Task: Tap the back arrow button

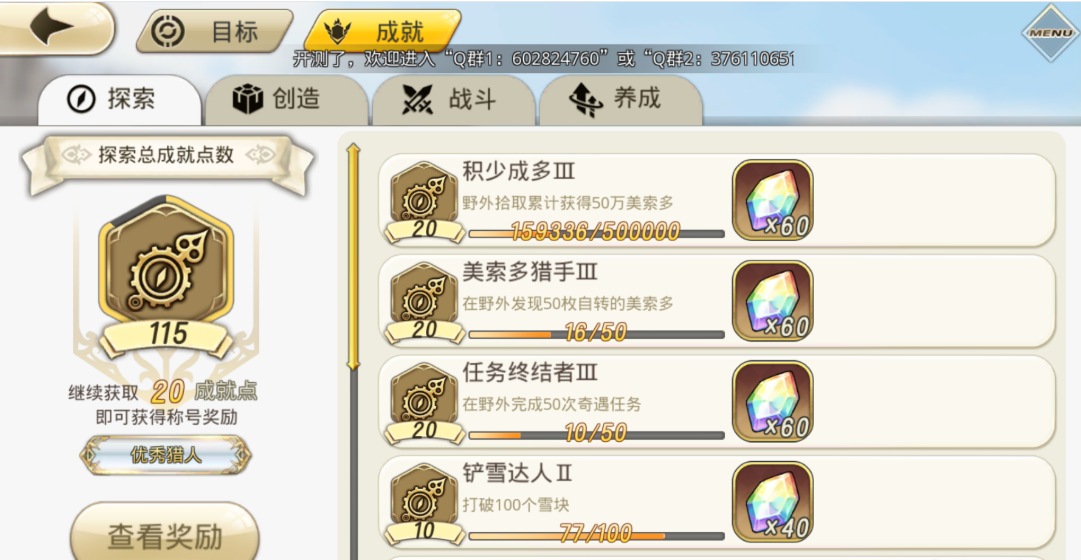Action: [x=55, y=29]
